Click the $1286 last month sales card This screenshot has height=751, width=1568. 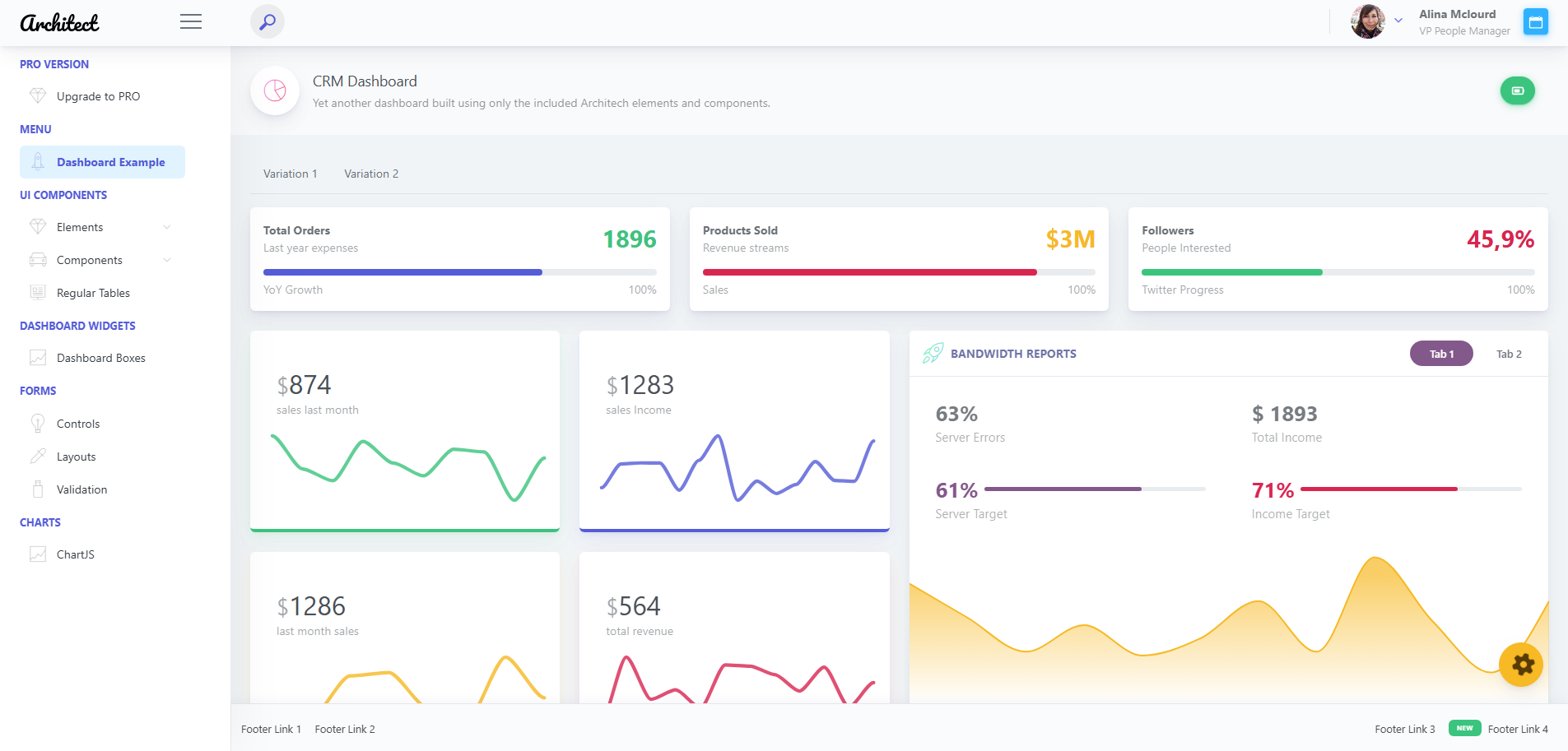click(x=405, y=628)
